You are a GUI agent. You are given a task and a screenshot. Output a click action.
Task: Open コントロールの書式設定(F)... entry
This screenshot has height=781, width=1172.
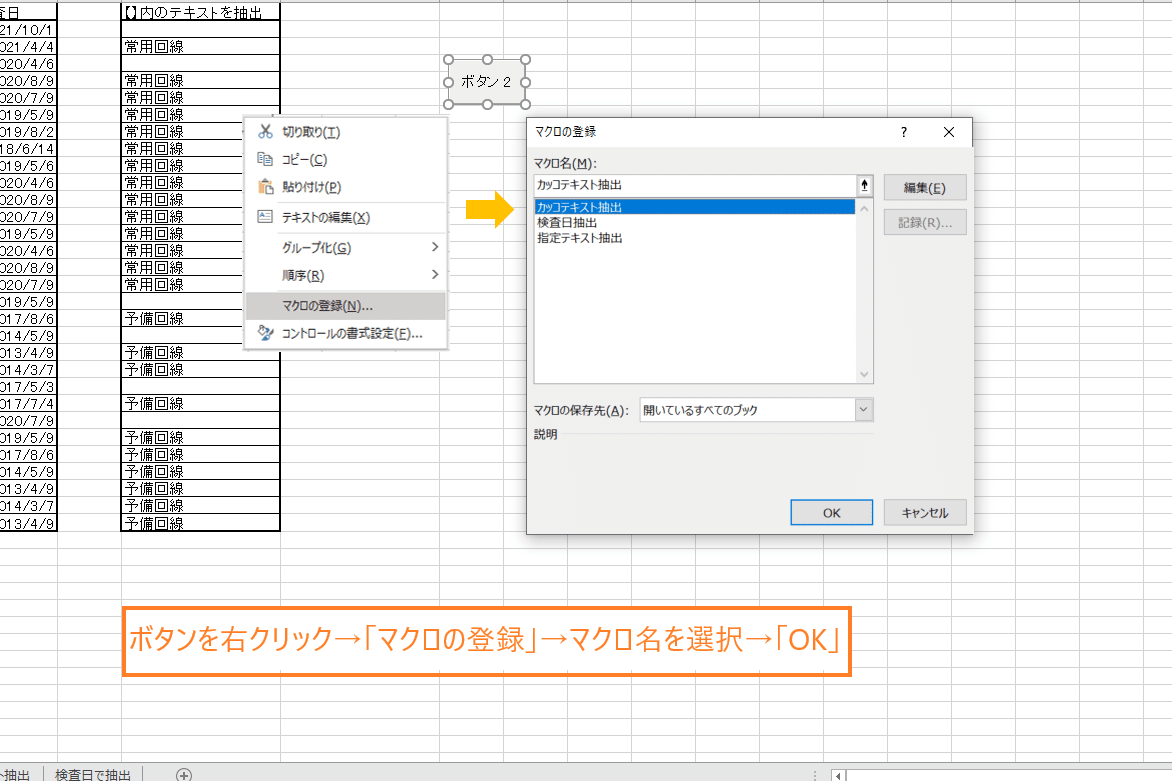pyautogui.click(x=345, y=333)
